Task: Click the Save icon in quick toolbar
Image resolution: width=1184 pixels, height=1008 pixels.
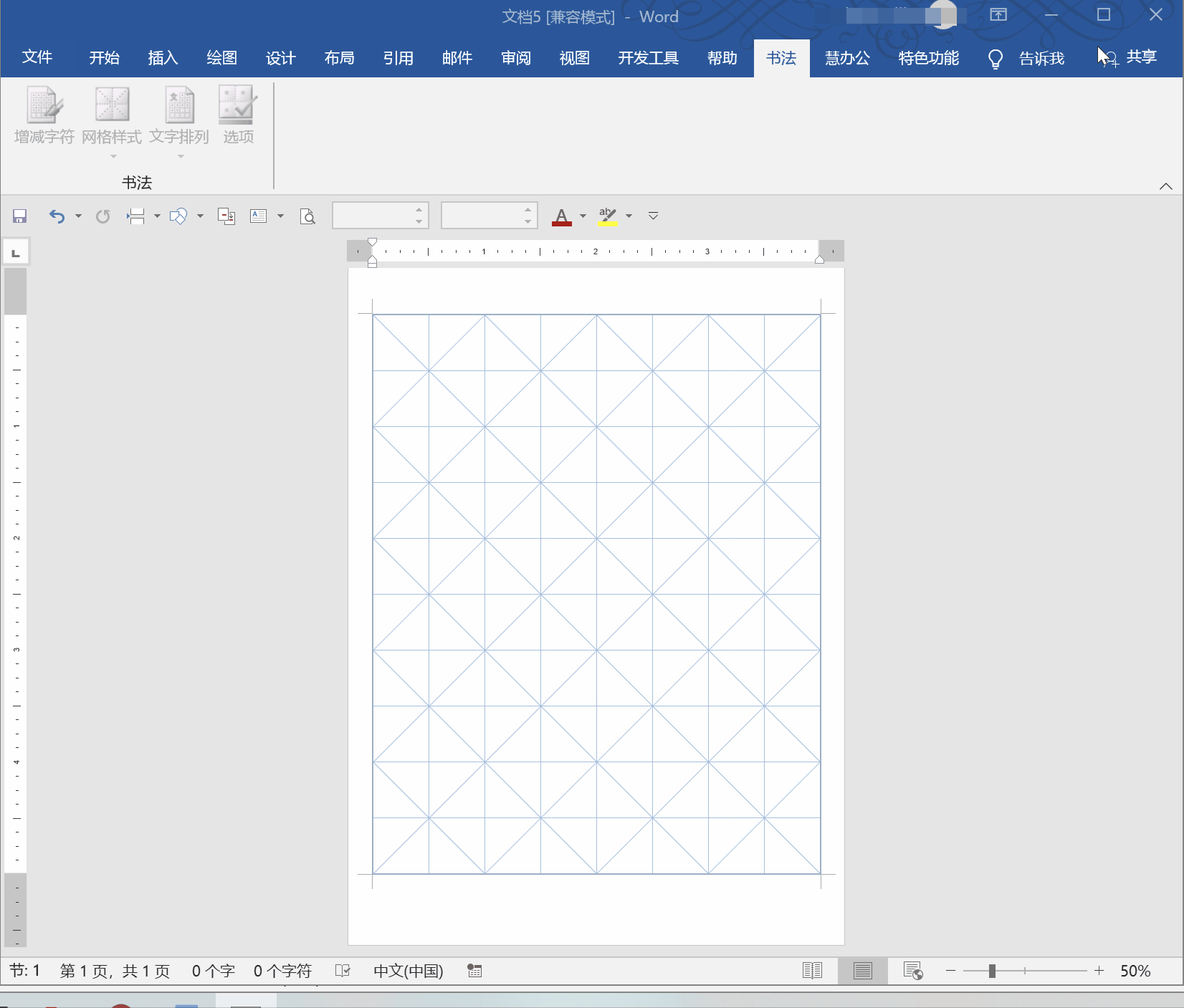Action: coord(20,216)
